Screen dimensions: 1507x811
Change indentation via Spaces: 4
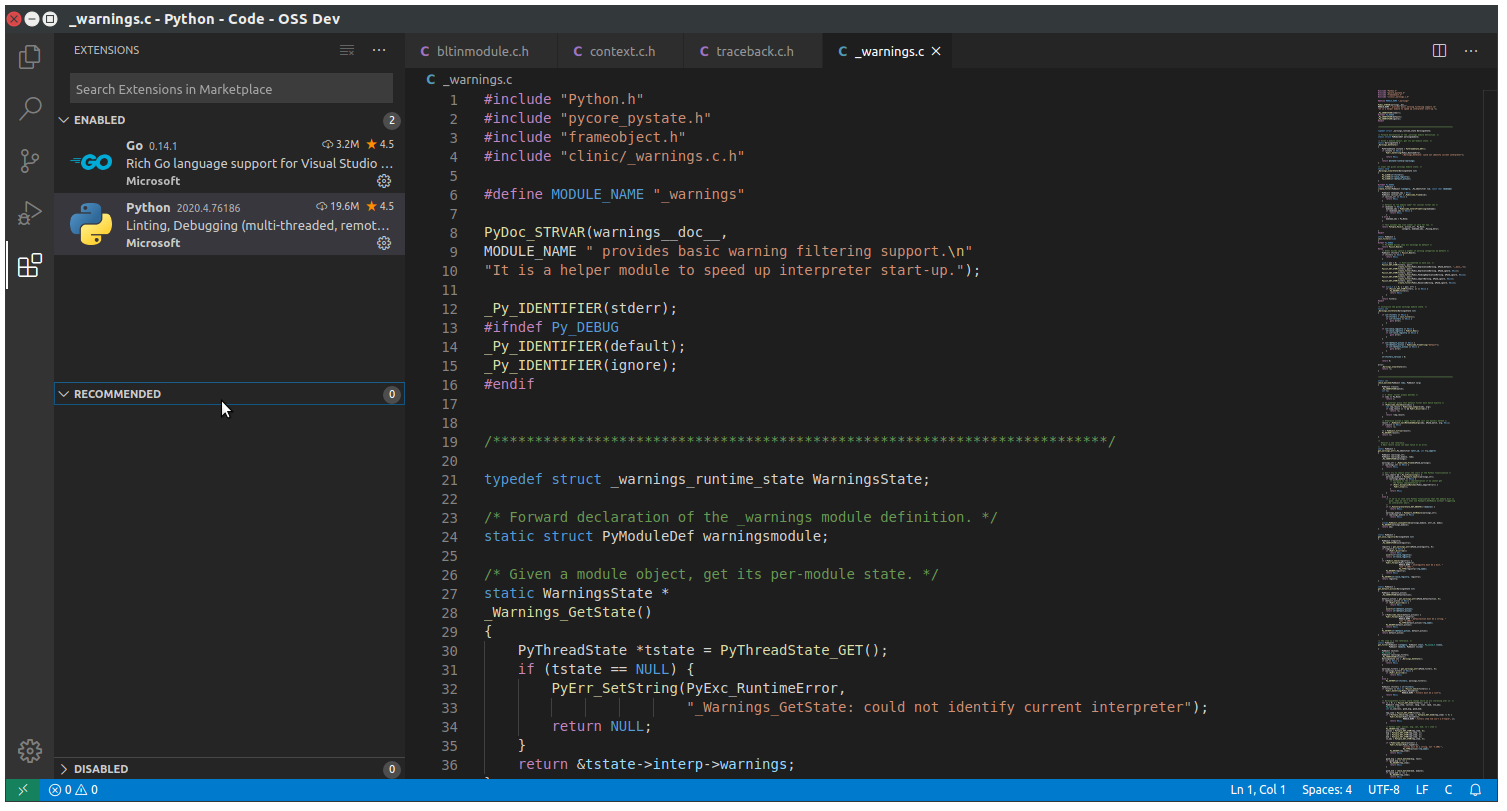pos(1327,790)
